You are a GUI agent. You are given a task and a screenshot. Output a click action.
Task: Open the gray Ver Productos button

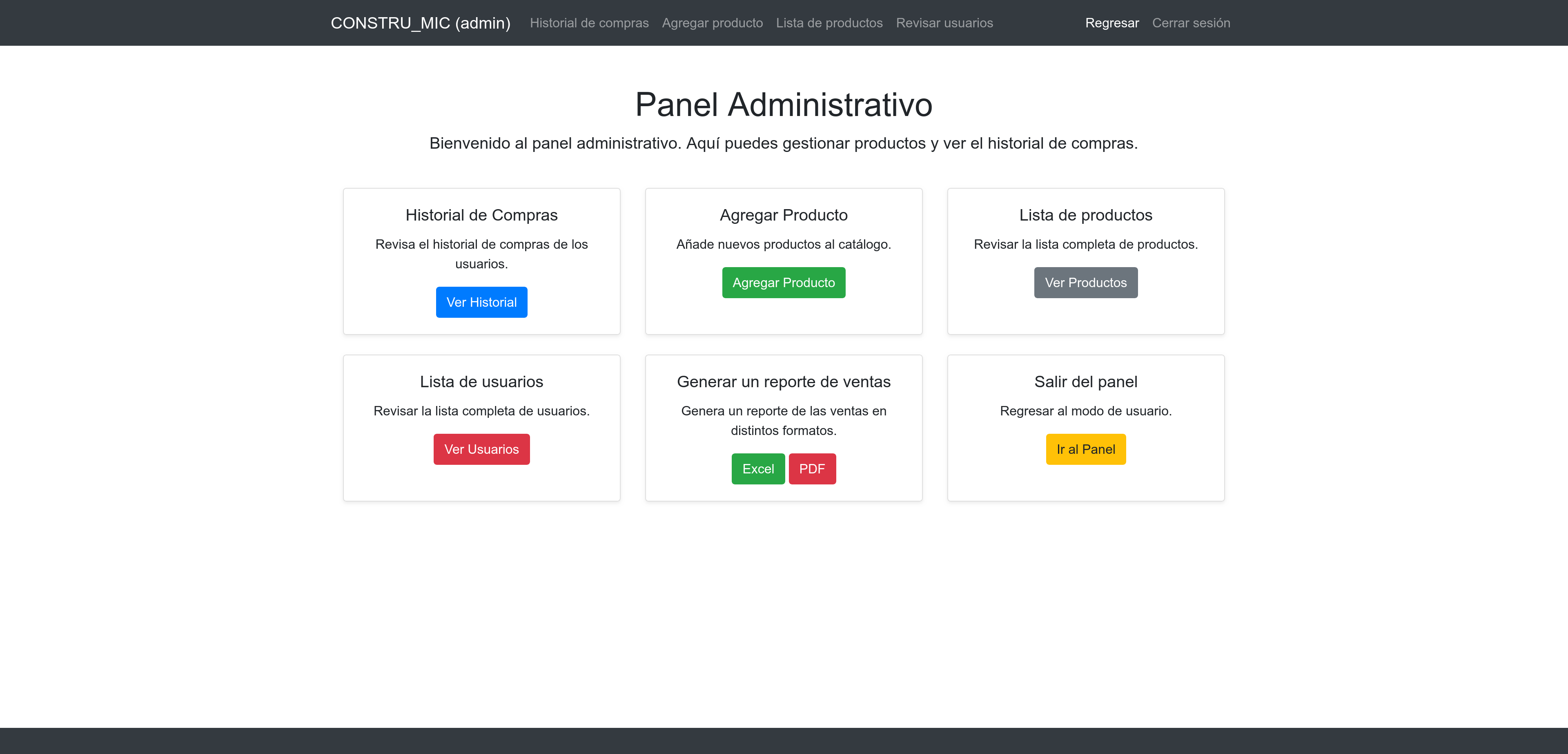pyautogui.click(x=1085, y=283)
